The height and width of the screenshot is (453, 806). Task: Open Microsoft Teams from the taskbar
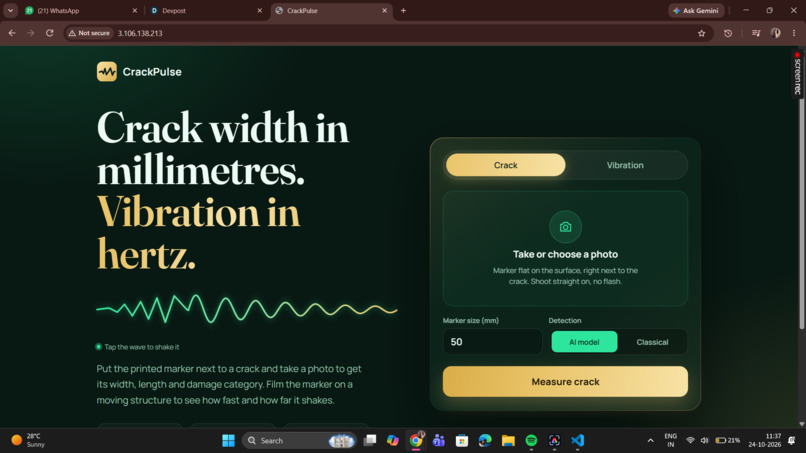tap(439, 441)
